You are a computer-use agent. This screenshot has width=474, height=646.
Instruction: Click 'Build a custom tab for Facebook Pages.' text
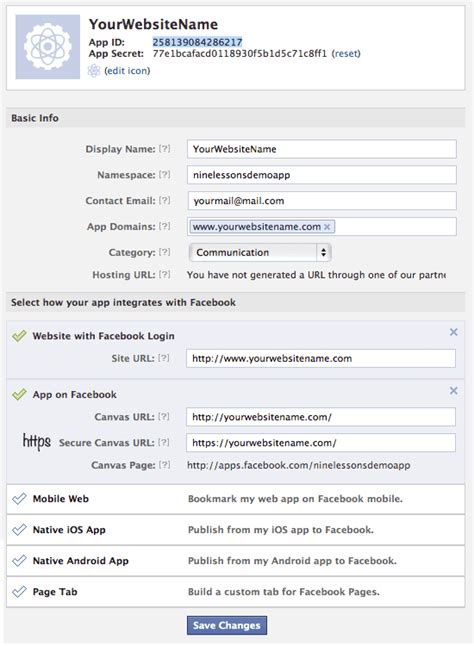point(284,592)
